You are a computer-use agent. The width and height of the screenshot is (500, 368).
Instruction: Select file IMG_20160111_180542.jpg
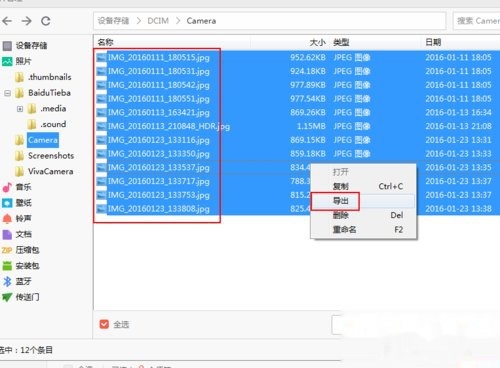[159, 85]
